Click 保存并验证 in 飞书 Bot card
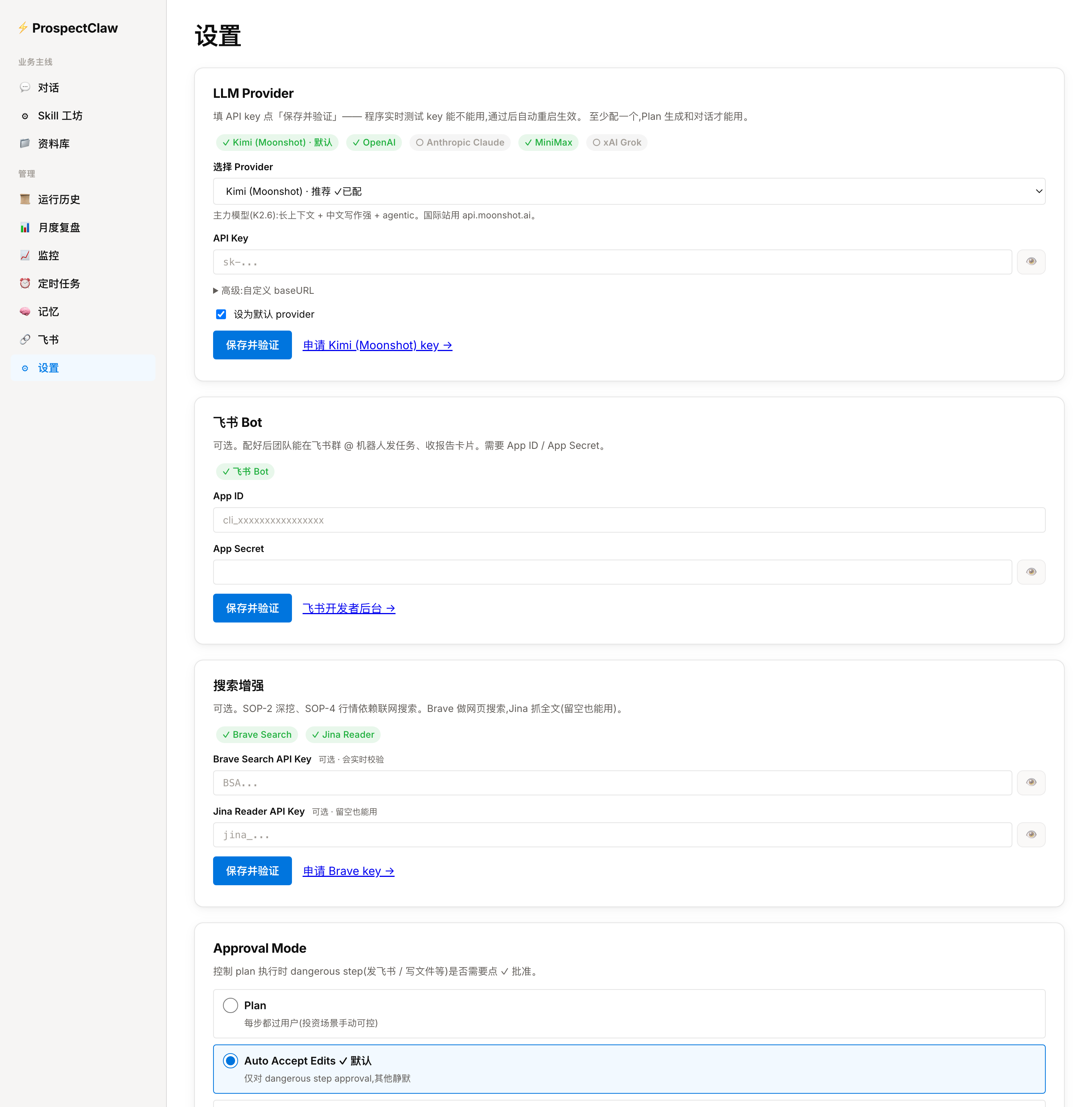 point(252,608)
